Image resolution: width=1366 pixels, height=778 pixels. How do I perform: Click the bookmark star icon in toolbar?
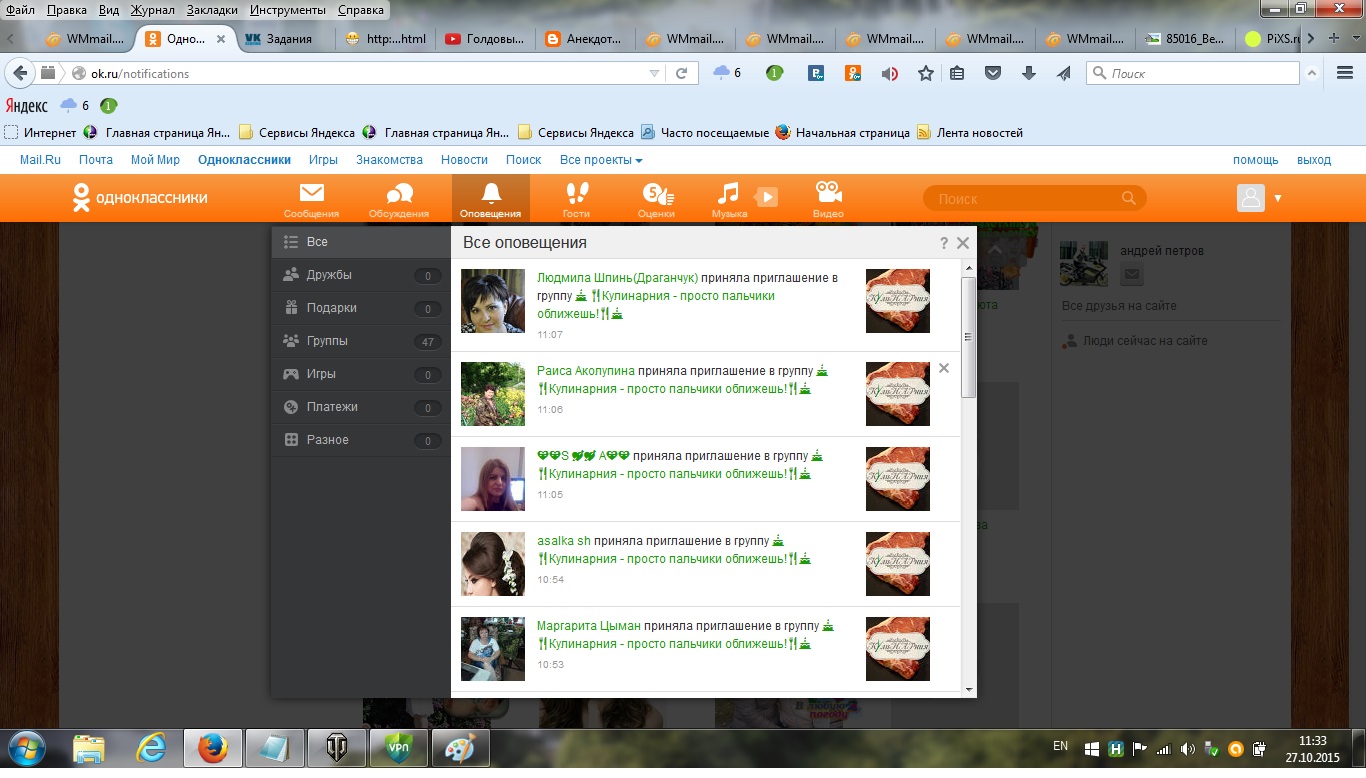pyautogui.click(x=926, y=73)
